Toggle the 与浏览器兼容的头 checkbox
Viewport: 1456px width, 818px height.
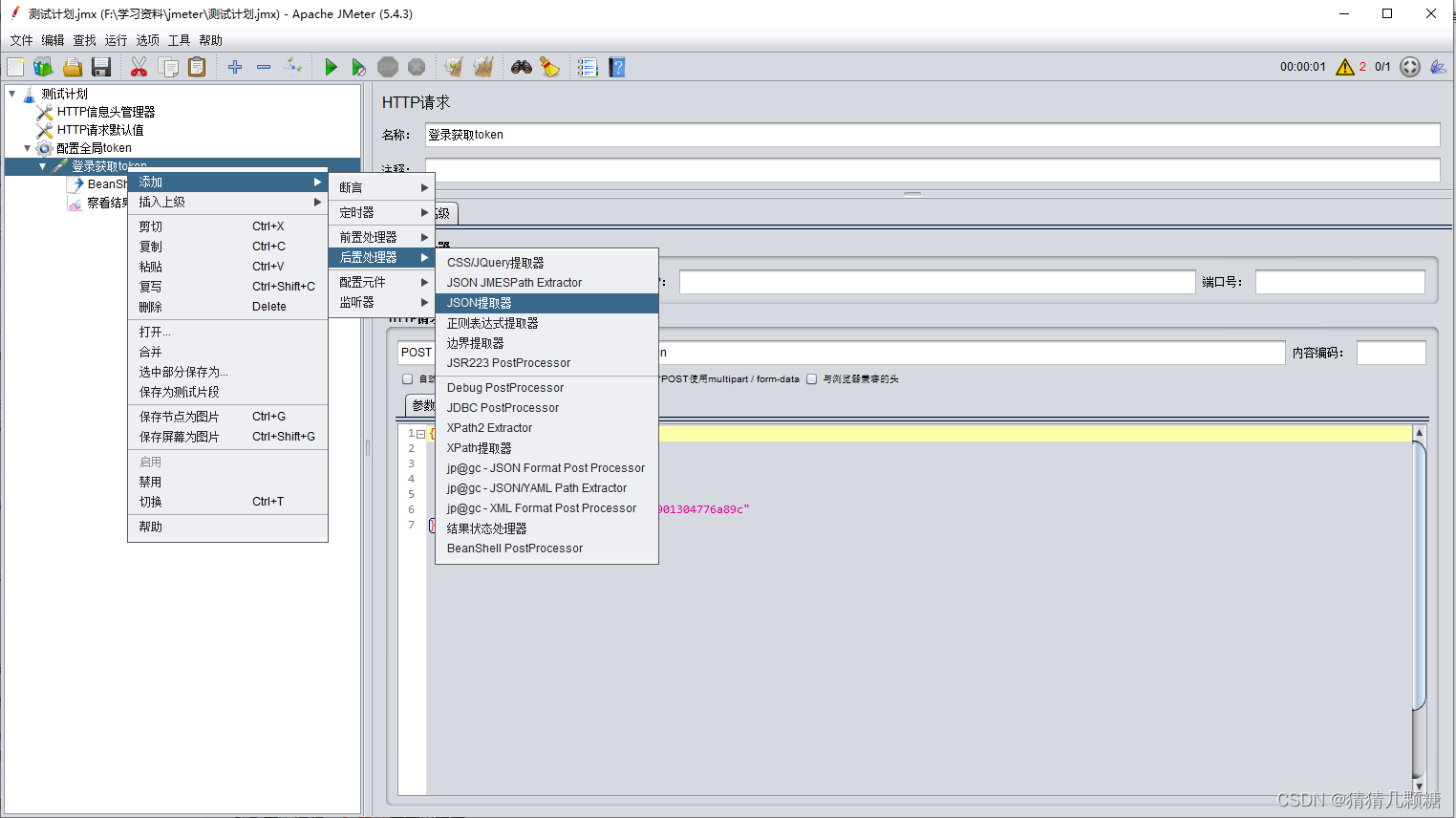[811, 379]
